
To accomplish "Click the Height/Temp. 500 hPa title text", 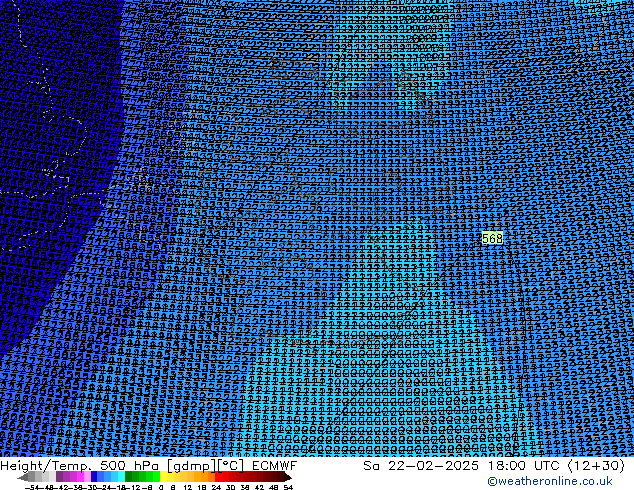I will [x=79, y=466].
